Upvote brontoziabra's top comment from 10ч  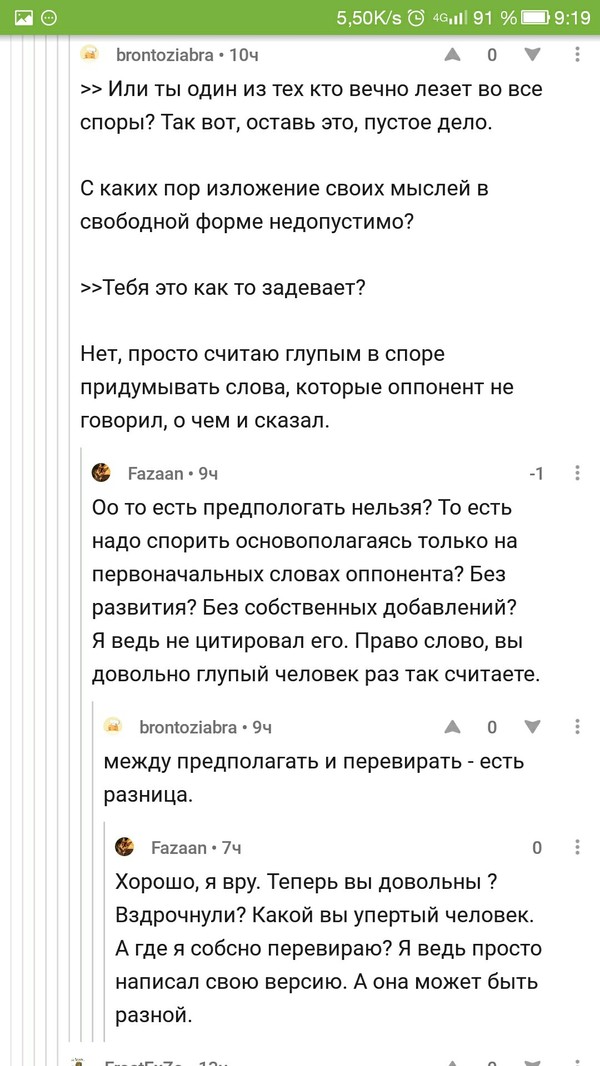pyautogui.click(x=453, y=55)
